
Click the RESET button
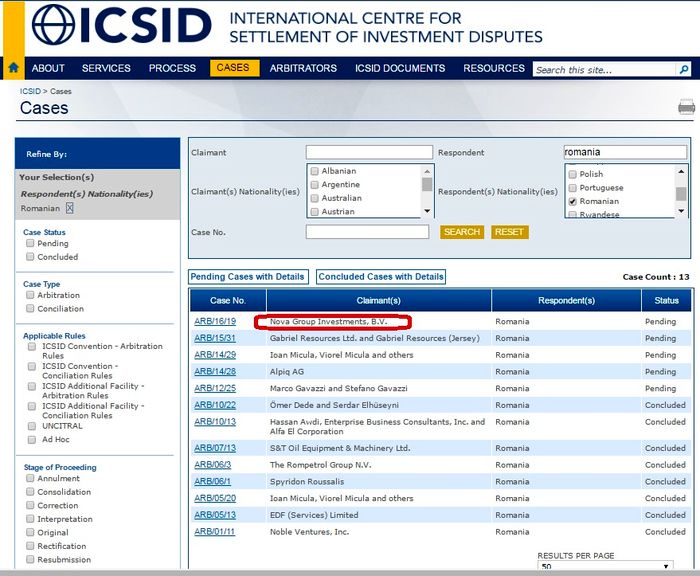(509, 232)
